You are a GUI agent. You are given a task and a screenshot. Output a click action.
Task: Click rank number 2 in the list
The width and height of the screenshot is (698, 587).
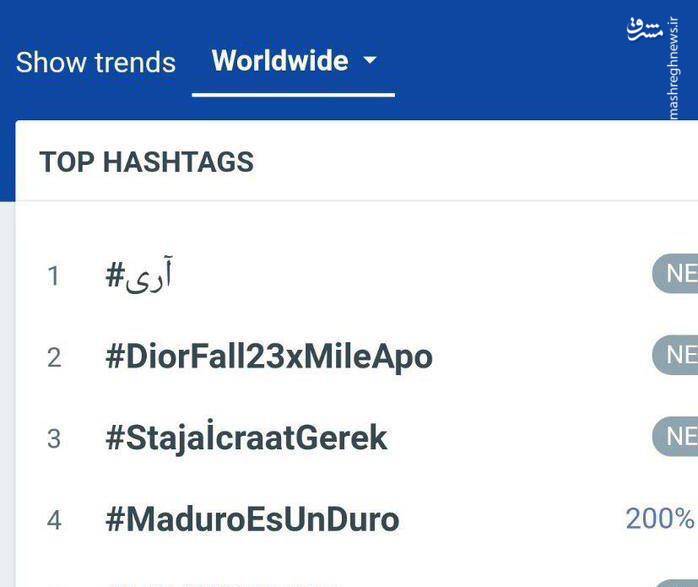54,357
